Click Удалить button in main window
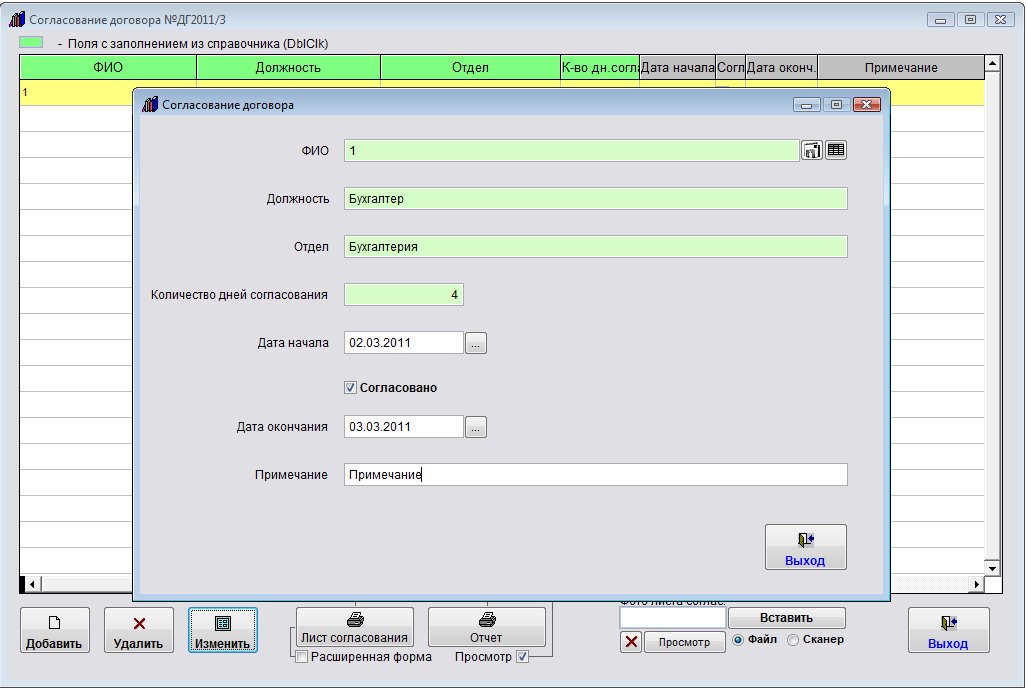 click(139, 630)
